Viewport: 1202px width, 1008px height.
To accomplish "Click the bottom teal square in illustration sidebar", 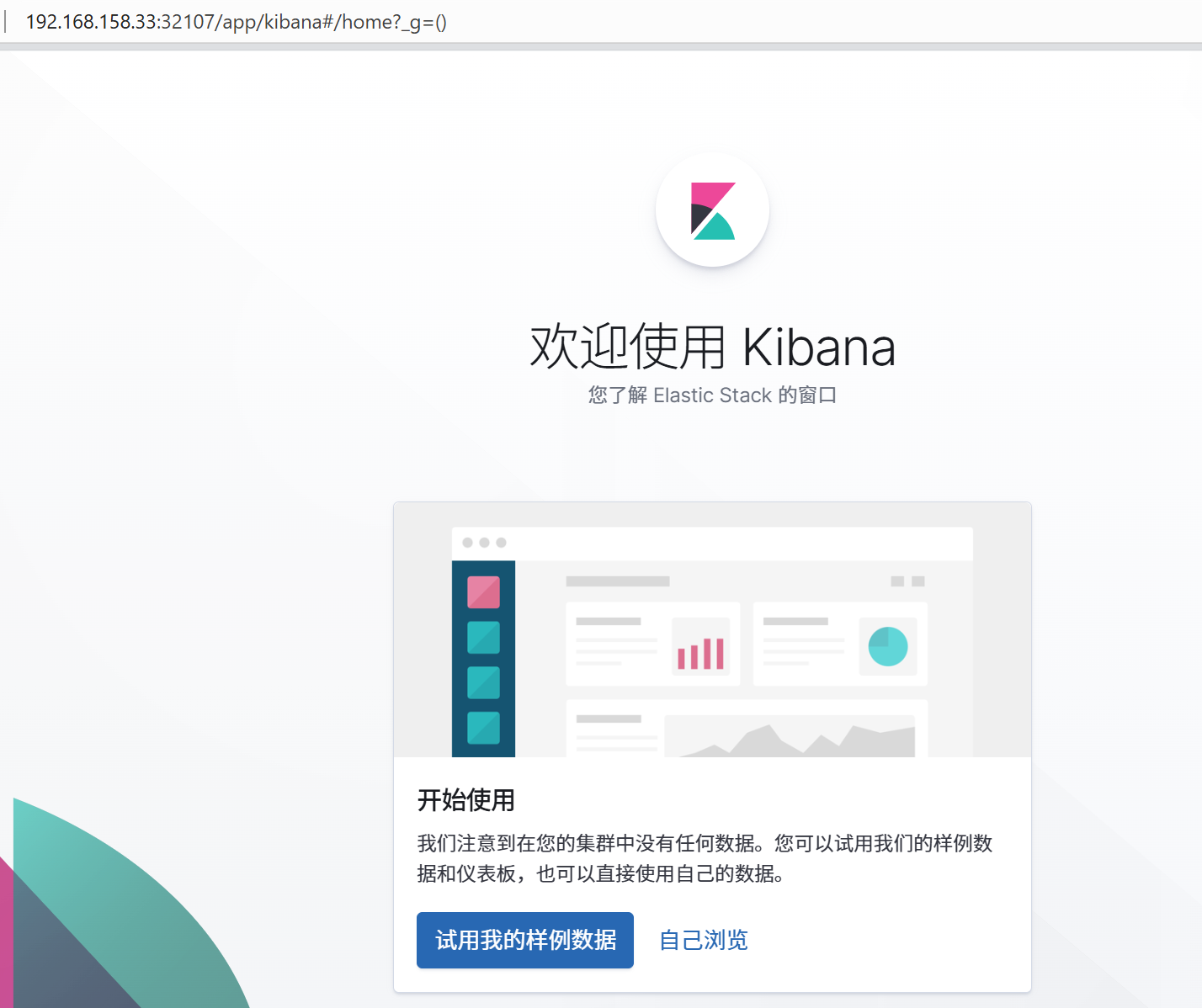I will click(483, 728).
